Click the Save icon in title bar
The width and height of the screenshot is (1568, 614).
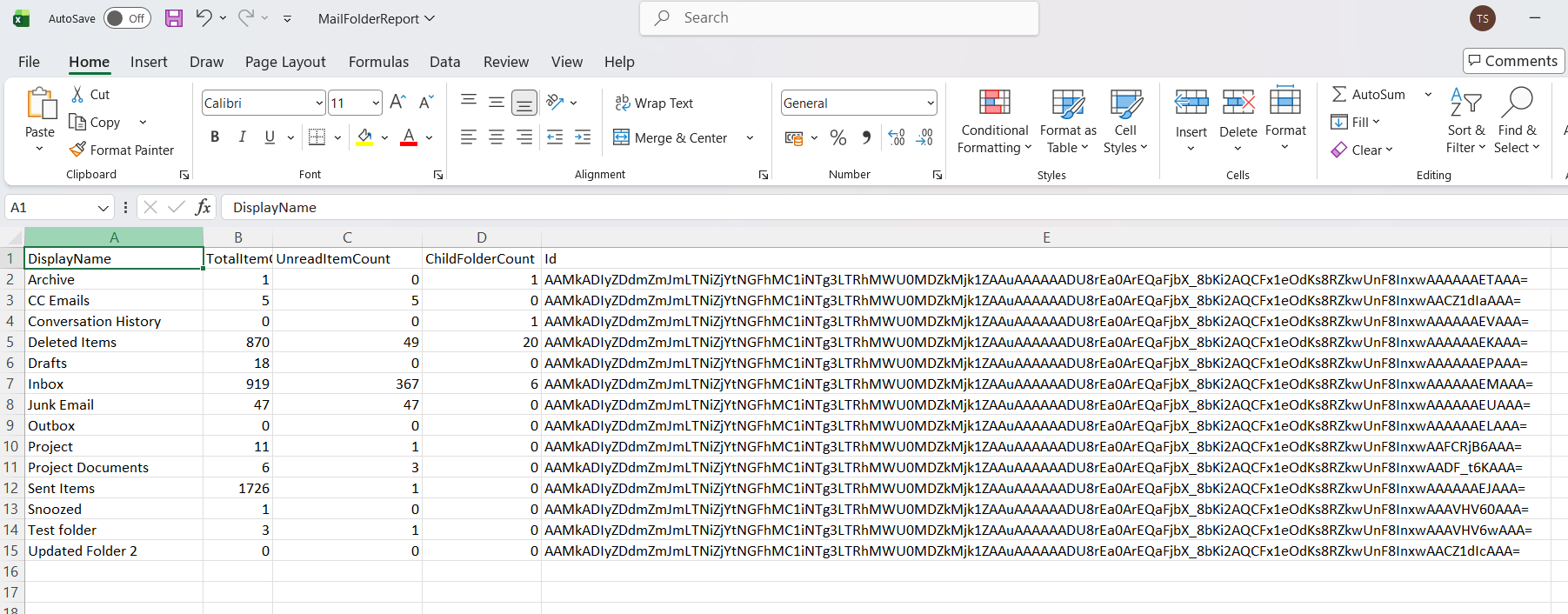coord(174,18)
